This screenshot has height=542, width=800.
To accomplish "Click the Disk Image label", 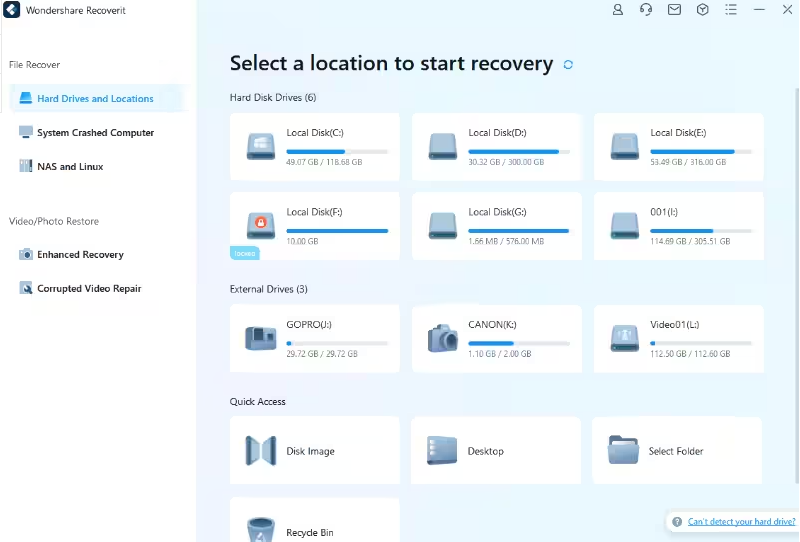I will coord(310,451).
